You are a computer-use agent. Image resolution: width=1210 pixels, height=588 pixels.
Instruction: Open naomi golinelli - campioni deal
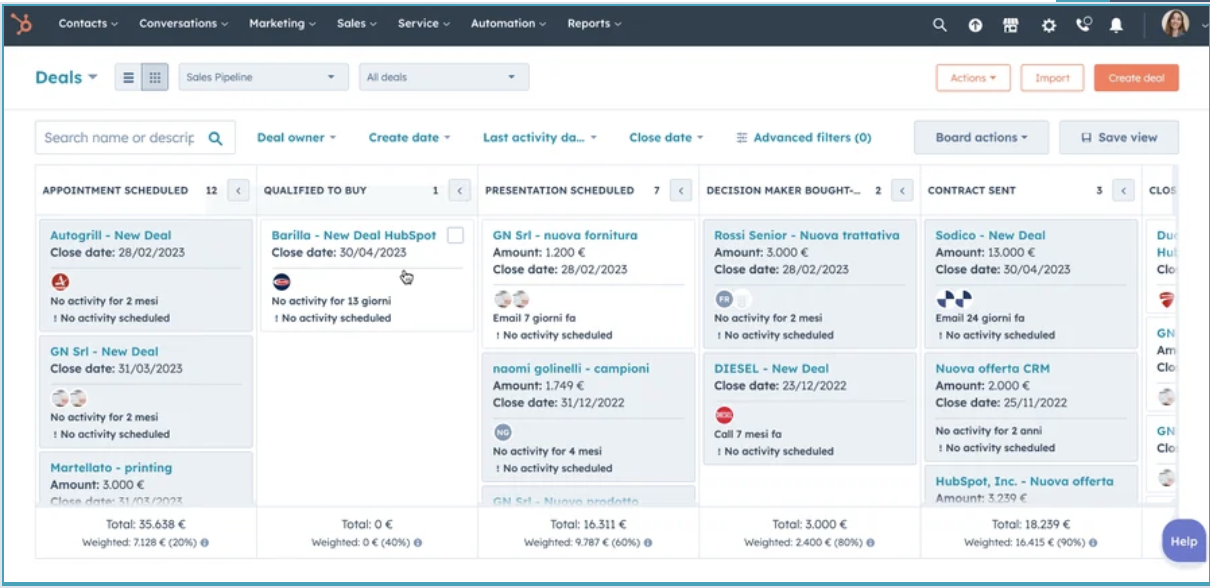571,369
